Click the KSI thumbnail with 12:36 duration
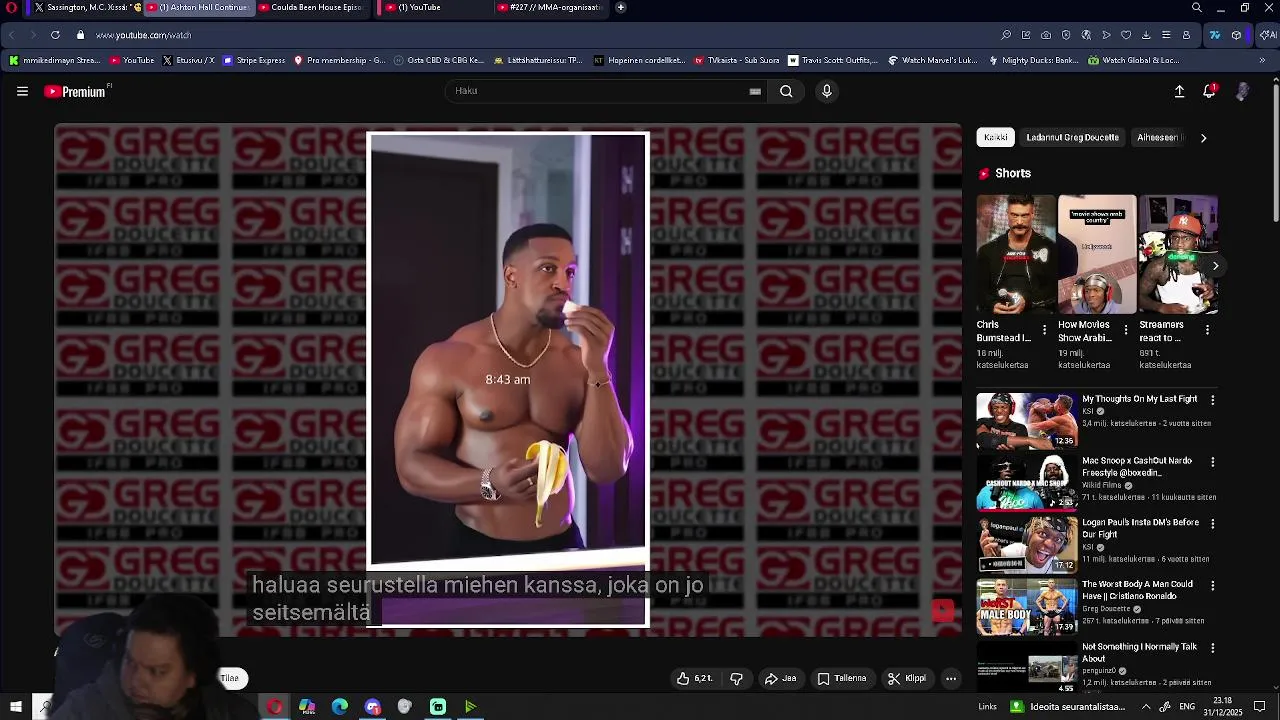The height and width of the screenshot is (720, 1280). pyautogui.click(x=1027, y=420)
